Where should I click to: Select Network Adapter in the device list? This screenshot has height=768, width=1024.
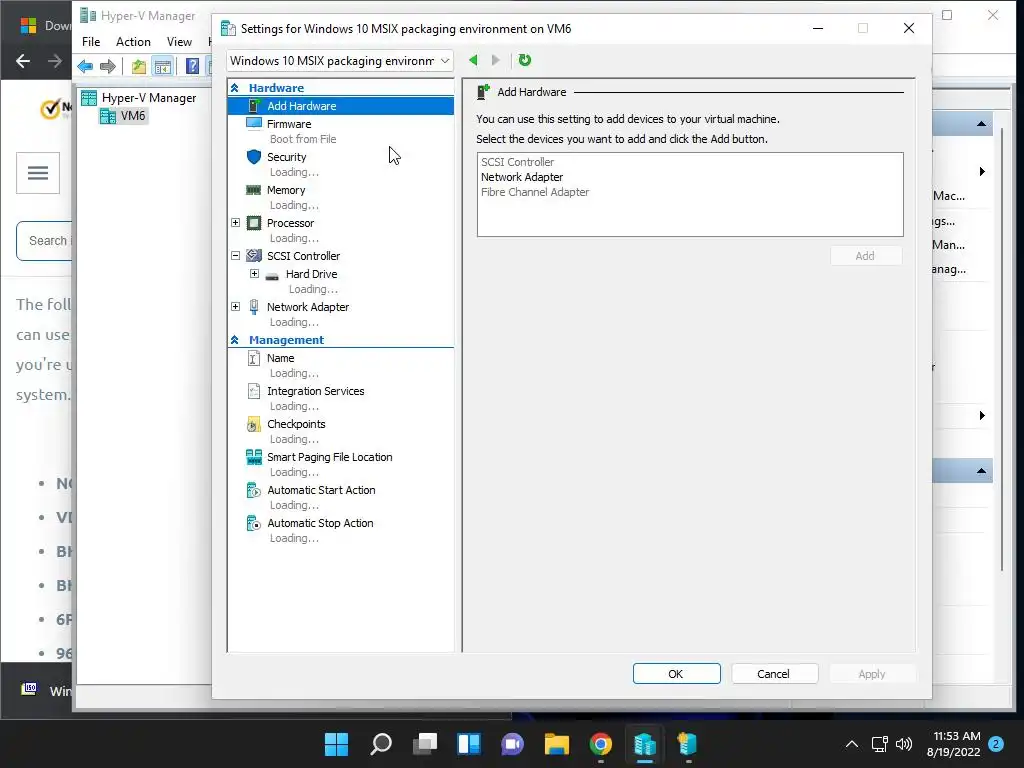[x=522, y=177]
